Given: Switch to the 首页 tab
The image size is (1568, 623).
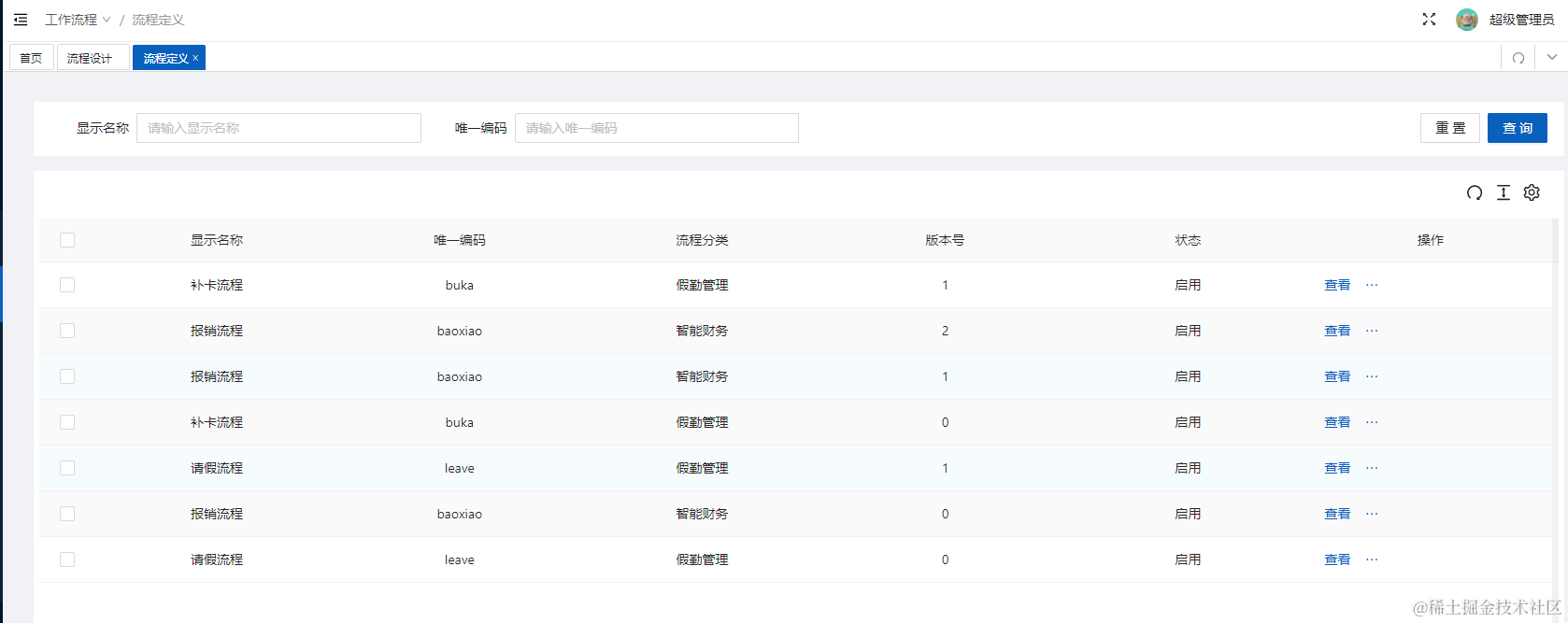Looking at the screenshot, I should coord(31,58).
